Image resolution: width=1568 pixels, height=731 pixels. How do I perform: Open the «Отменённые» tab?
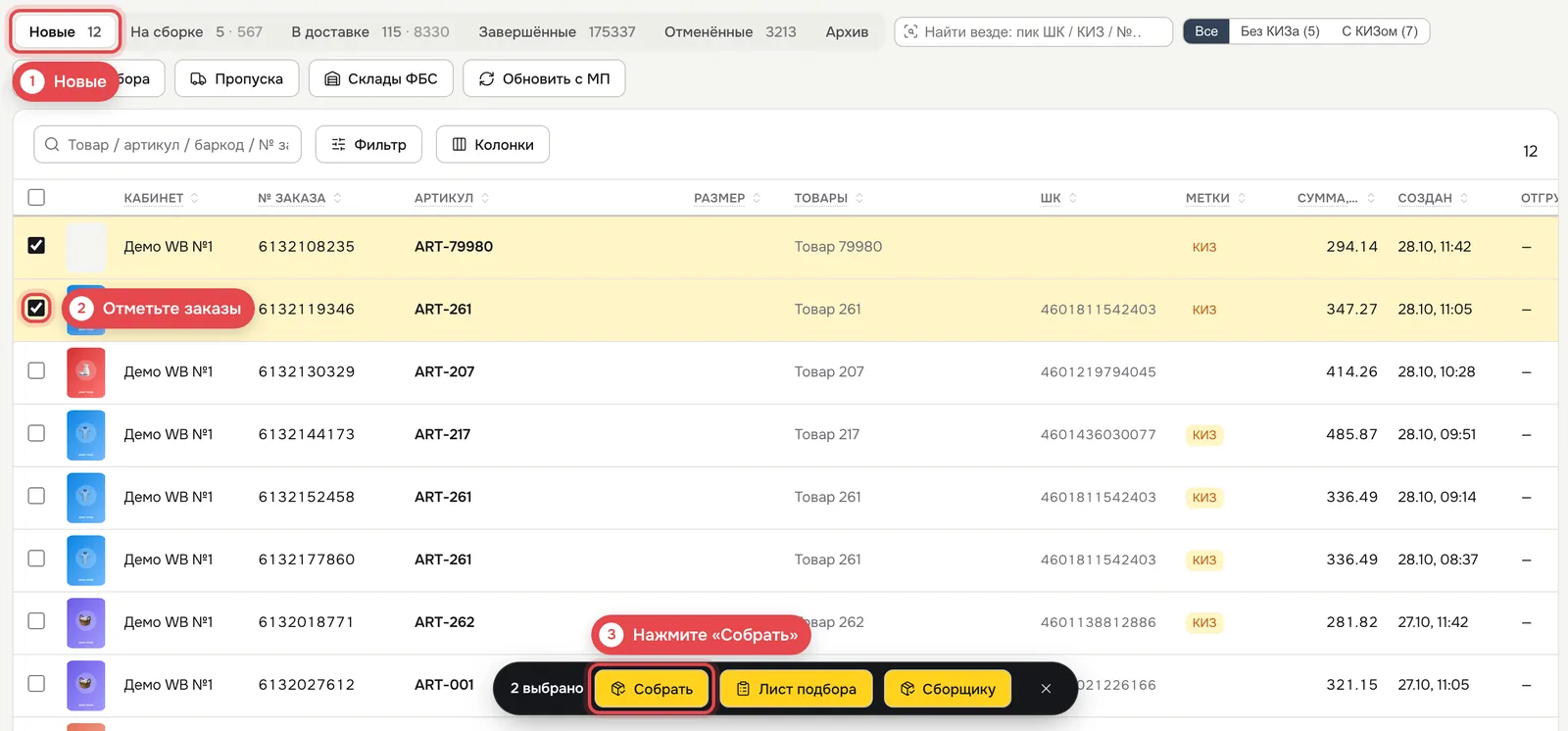coord(730,31)
